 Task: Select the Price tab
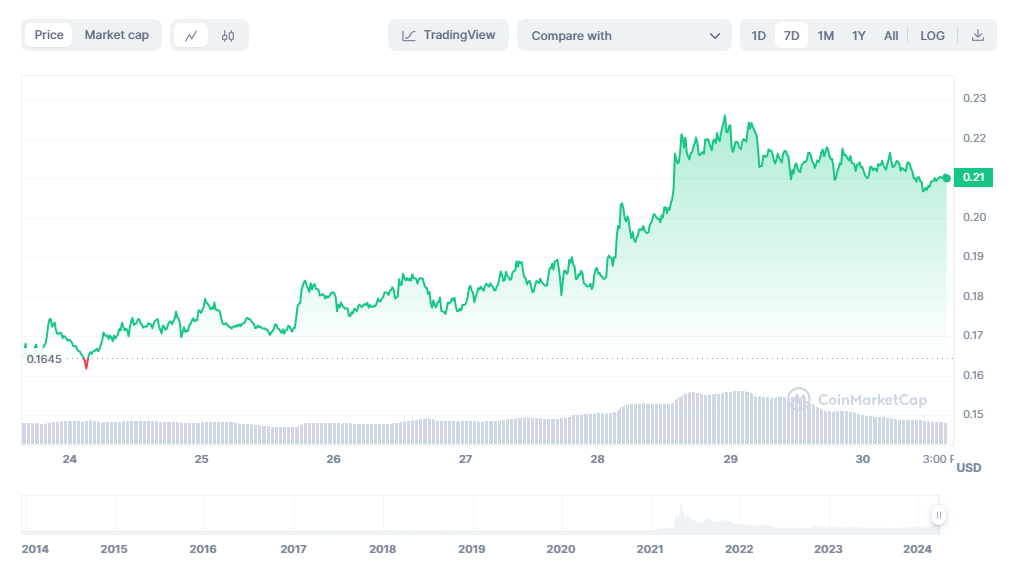pyautogui.click(x=49, y=35)
